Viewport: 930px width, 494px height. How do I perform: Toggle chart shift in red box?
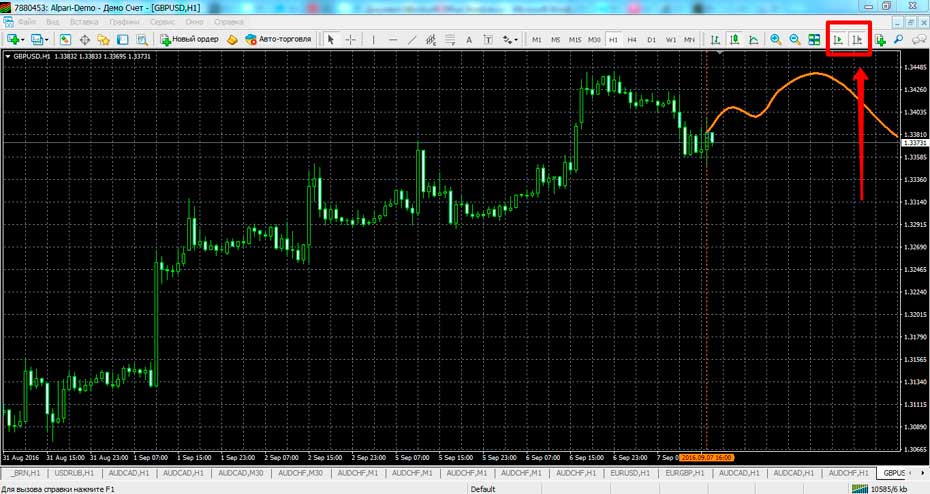click(857, 40)
